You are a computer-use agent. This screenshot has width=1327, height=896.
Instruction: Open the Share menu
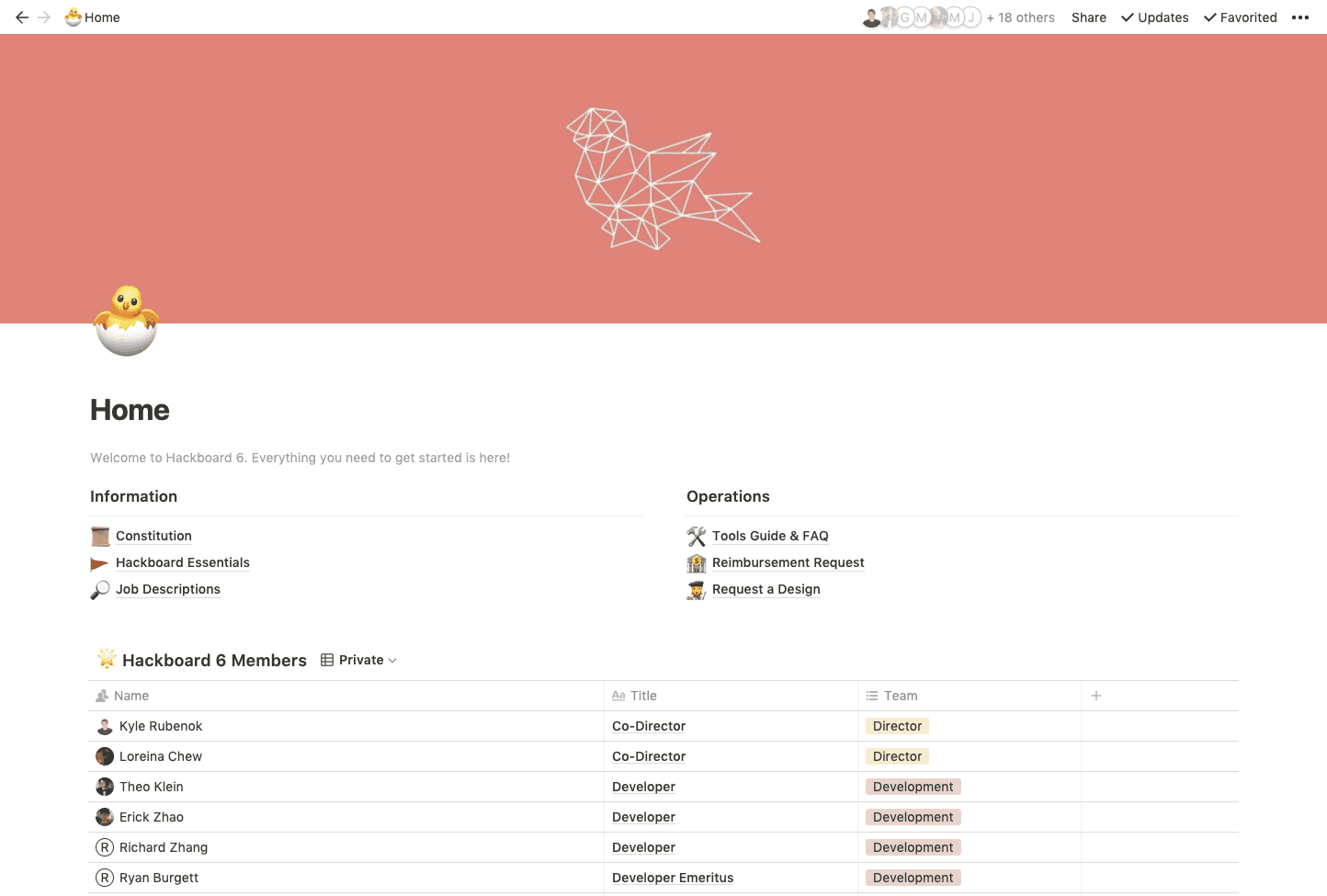point(1088,17)
